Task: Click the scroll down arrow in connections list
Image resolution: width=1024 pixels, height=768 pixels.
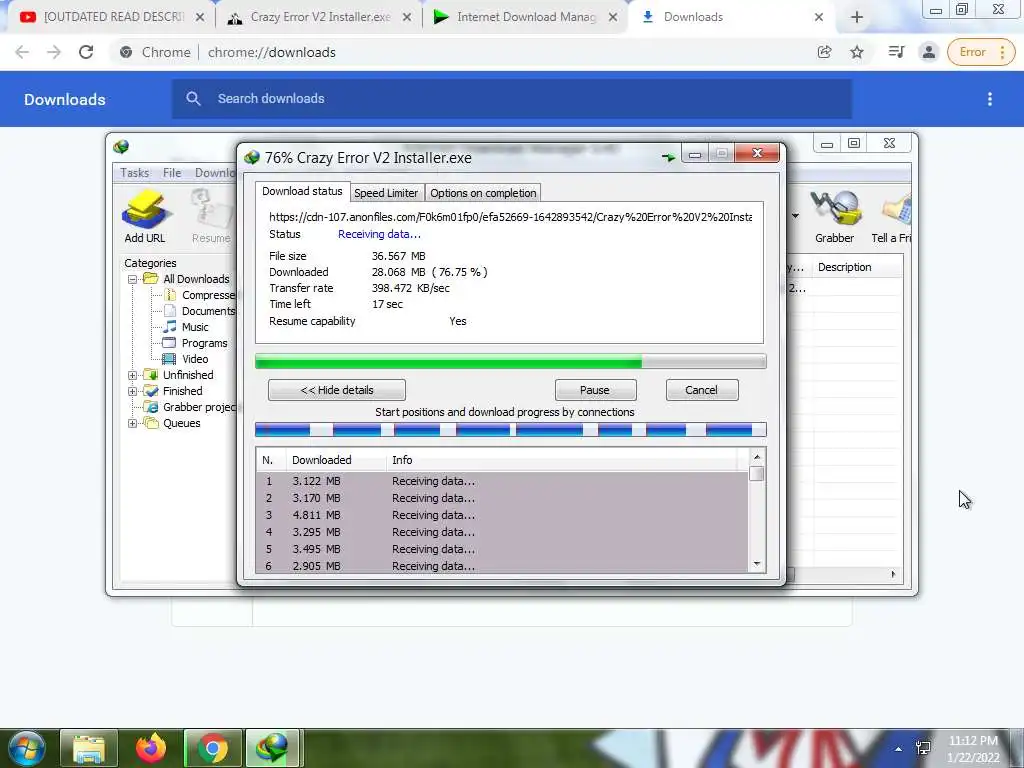Action: (757, 564)
